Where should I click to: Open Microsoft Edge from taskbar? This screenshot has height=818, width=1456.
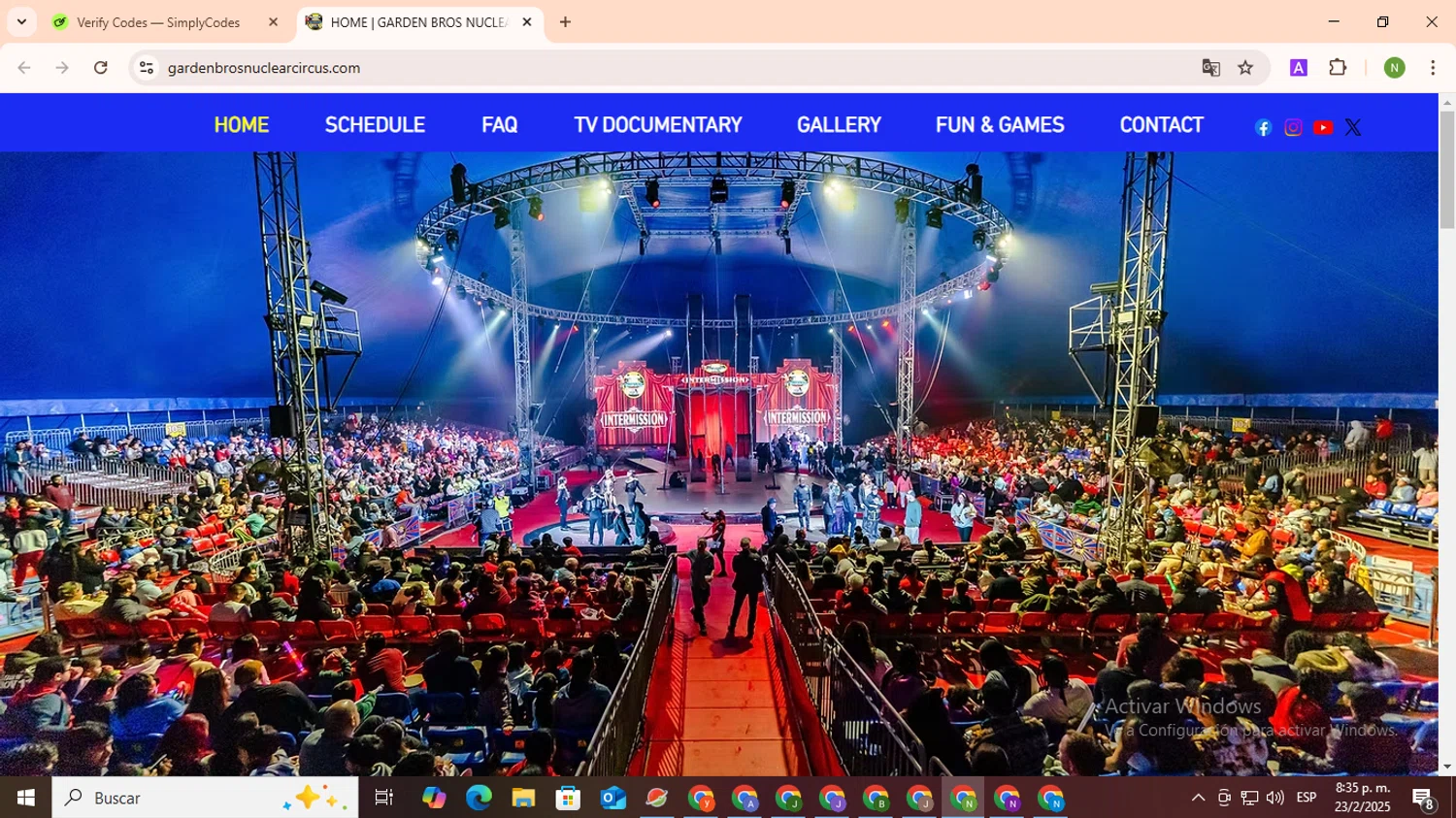479,798
